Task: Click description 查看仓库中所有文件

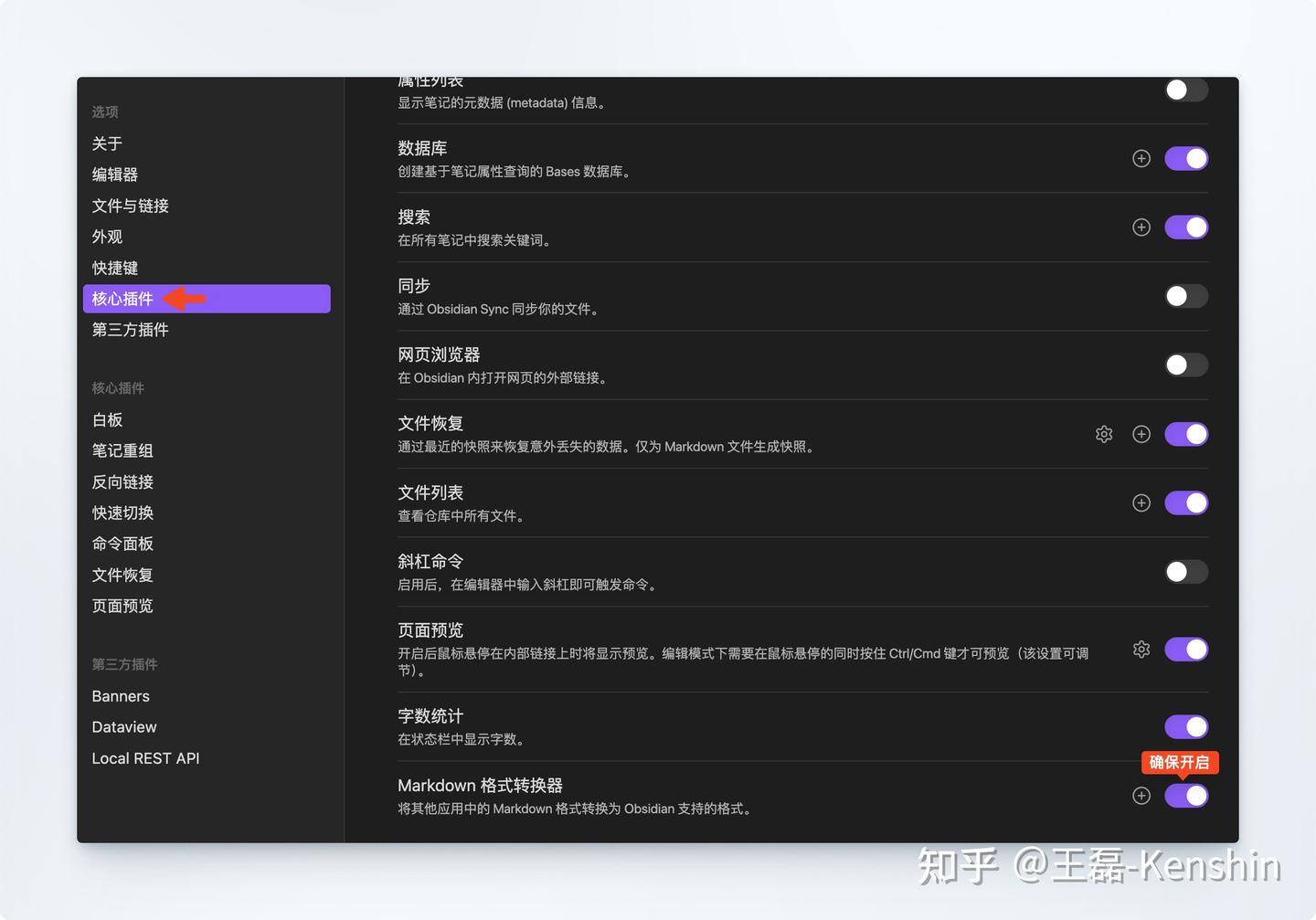Action: 463,516
